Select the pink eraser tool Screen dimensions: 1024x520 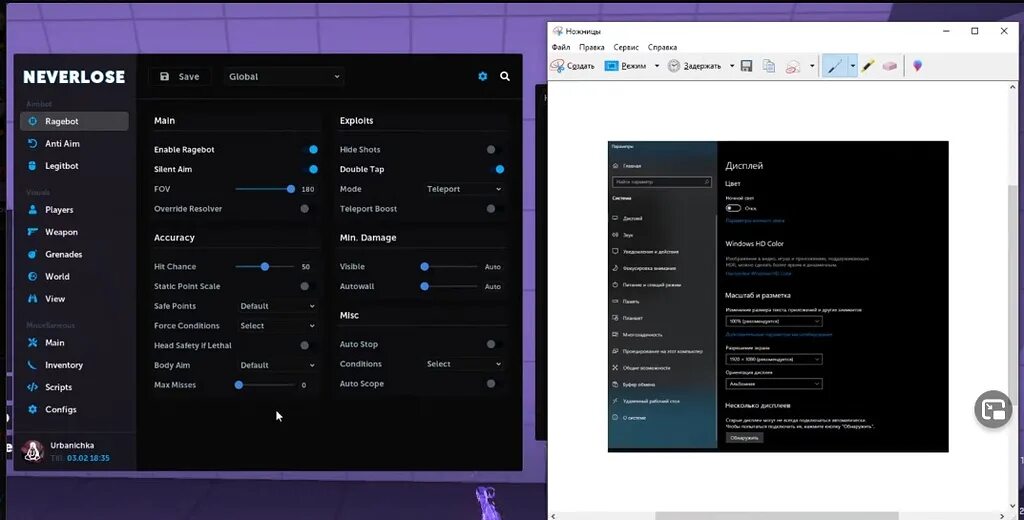[889, 66]
